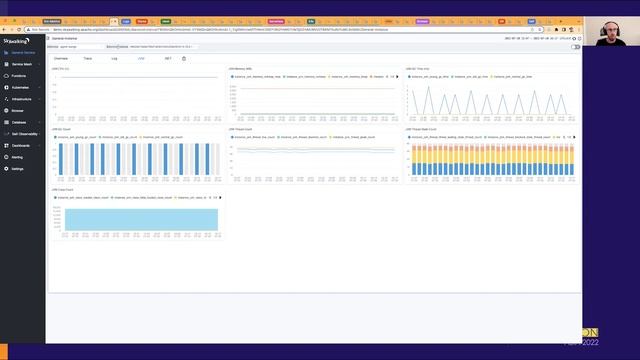Click the trash icon beside the dashboard tabs
This screenshot has width=640, height=360.
point(184,58)
